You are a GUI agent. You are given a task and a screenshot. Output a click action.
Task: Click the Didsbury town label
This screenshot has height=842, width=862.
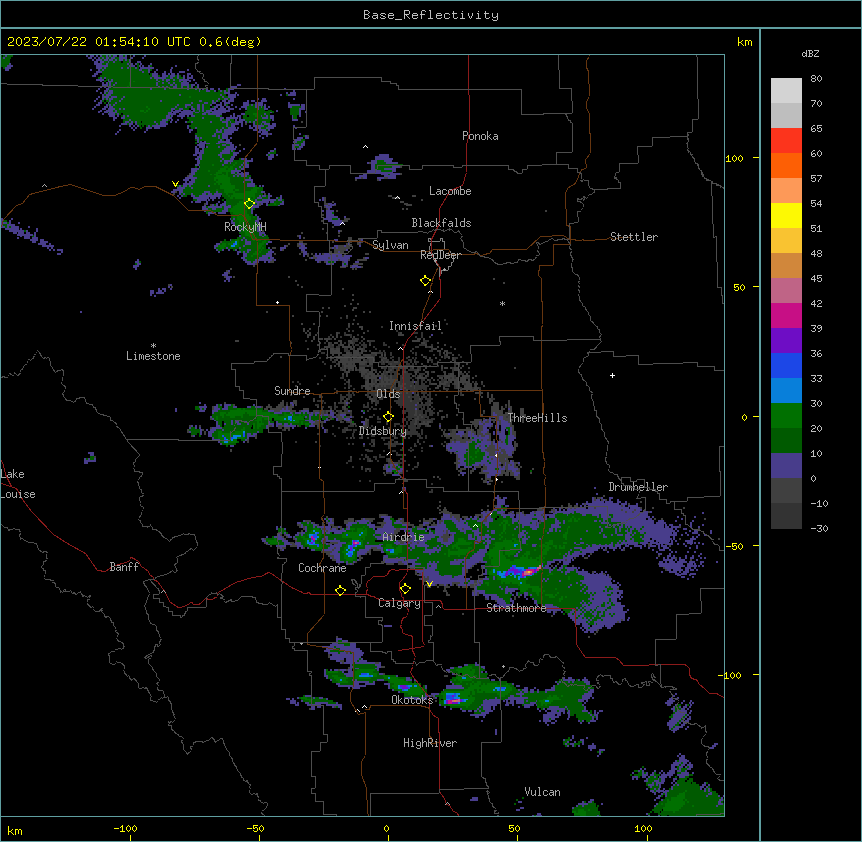[383, 431]
